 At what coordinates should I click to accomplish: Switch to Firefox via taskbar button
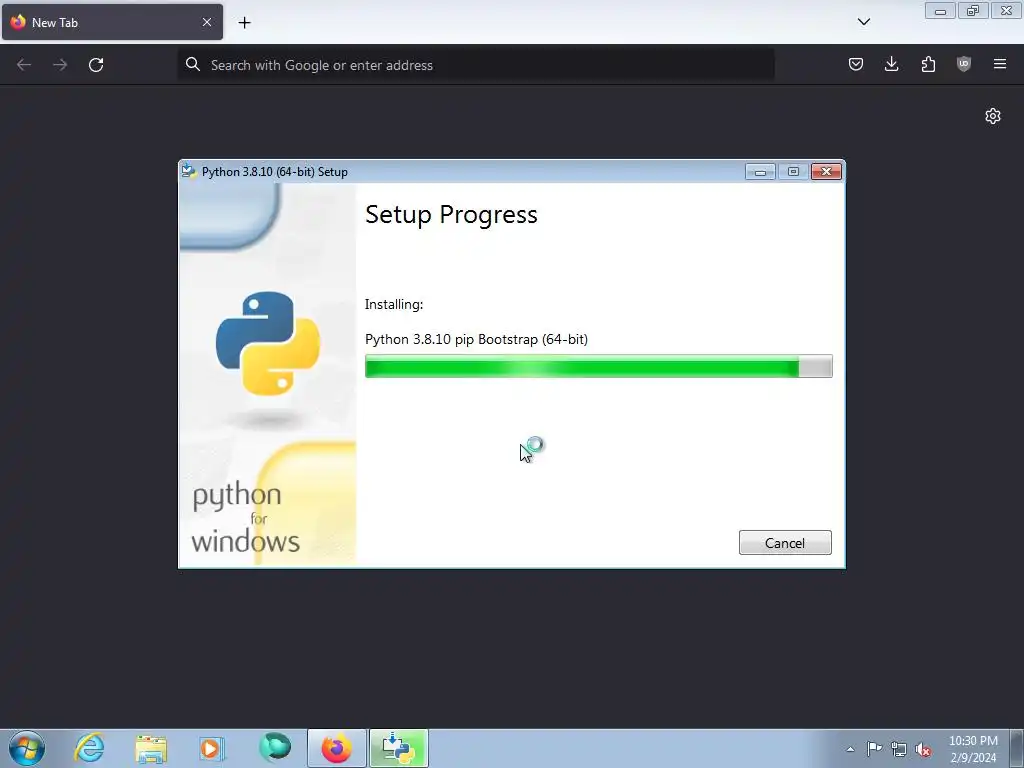(x=336, y=748)
